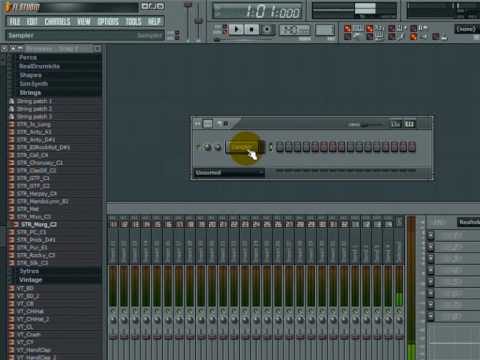Start playback with the Play button
480x360 pixels.
coord(236,30)
